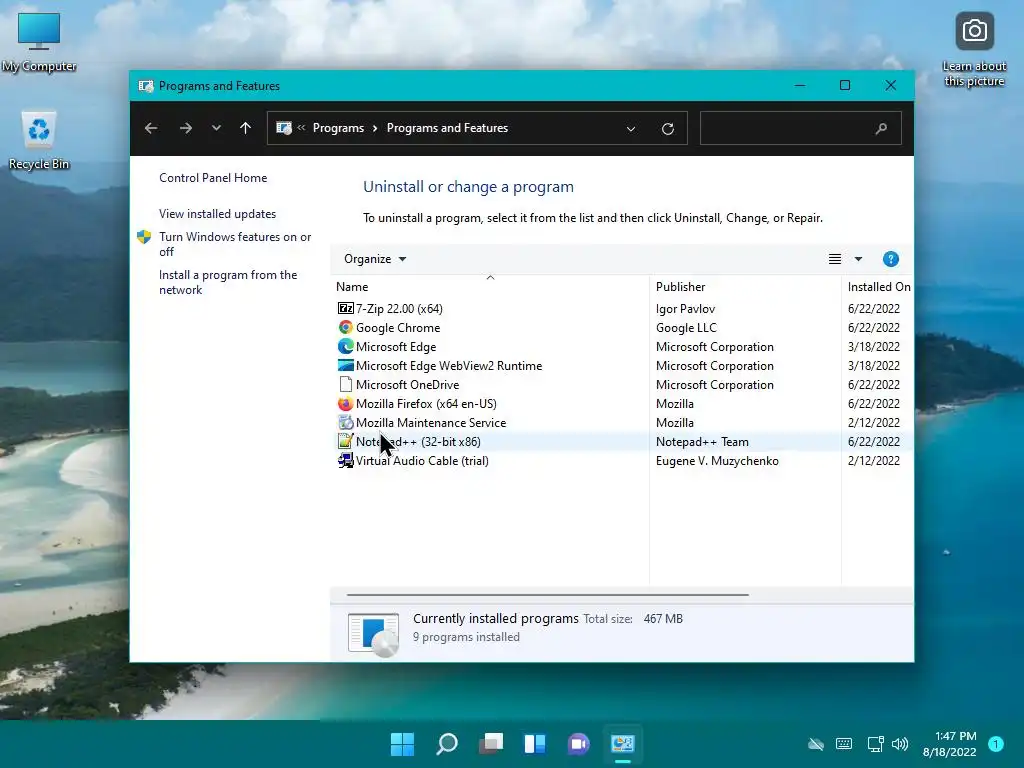Click the 7-Zip program icon

tap(345, 308)
